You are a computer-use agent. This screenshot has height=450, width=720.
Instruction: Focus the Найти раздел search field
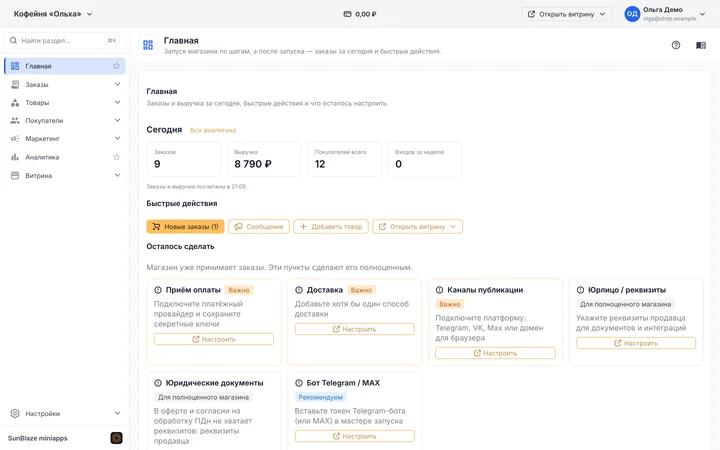click(65, 40)
